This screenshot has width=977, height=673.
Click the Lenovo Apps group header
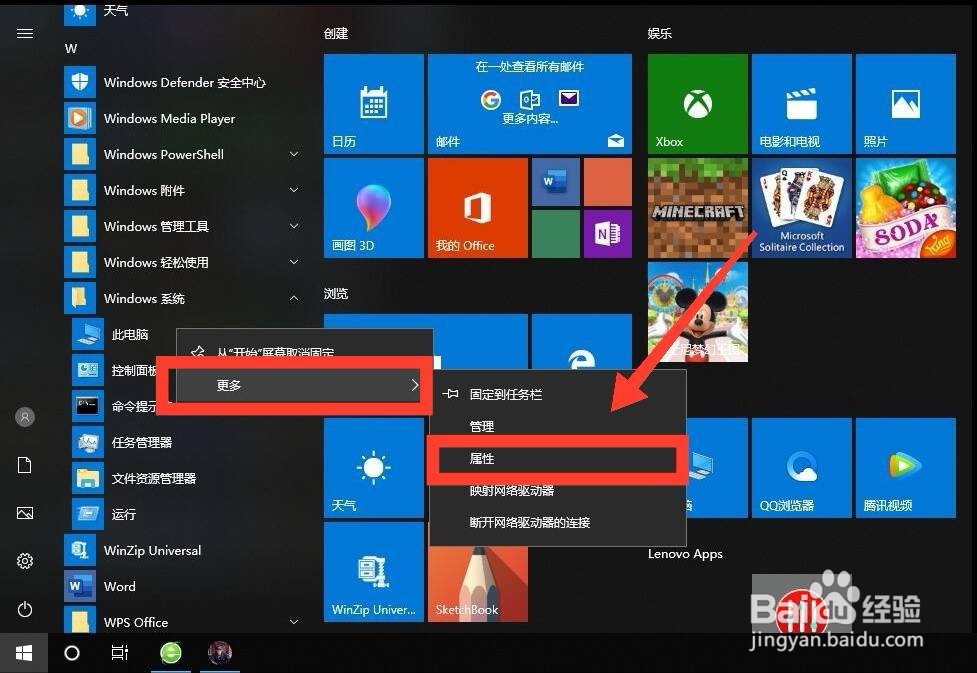tap(685, 553)
